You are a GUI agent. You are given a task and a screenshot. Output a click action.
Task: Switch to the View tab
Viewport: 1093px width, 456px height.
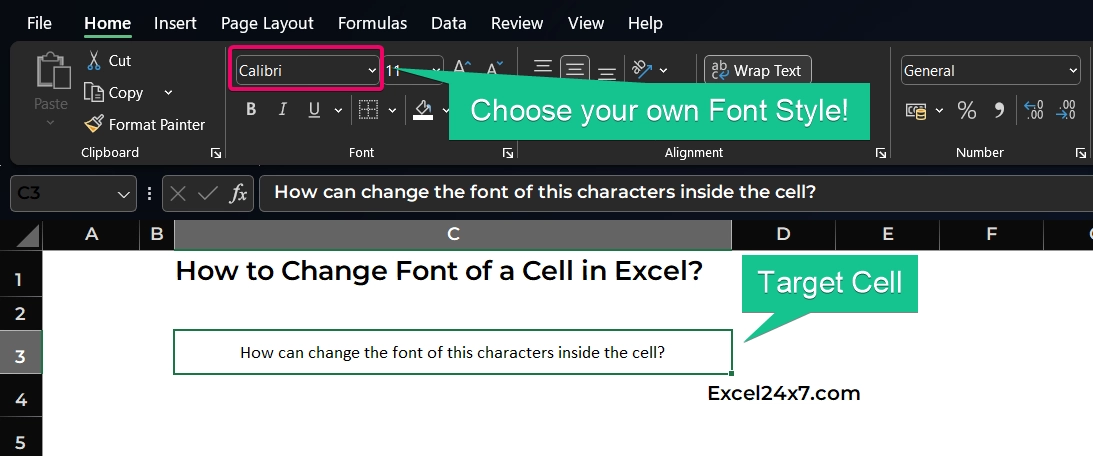click(x=586, y=23)
